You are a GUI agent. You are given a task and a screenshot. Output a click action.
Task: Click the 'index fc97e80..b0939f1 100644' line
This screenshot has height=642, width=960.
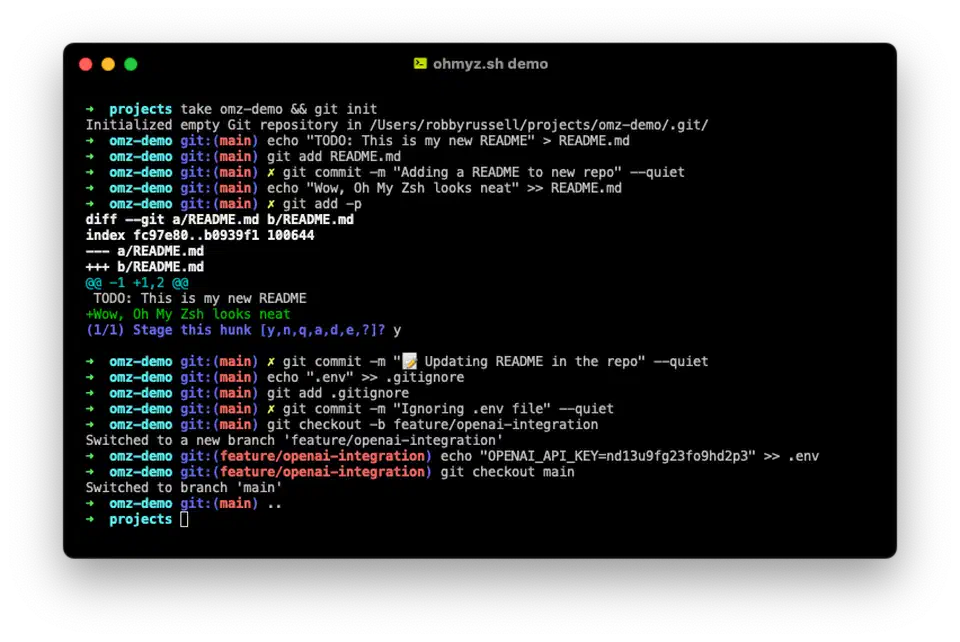(200, 236)
